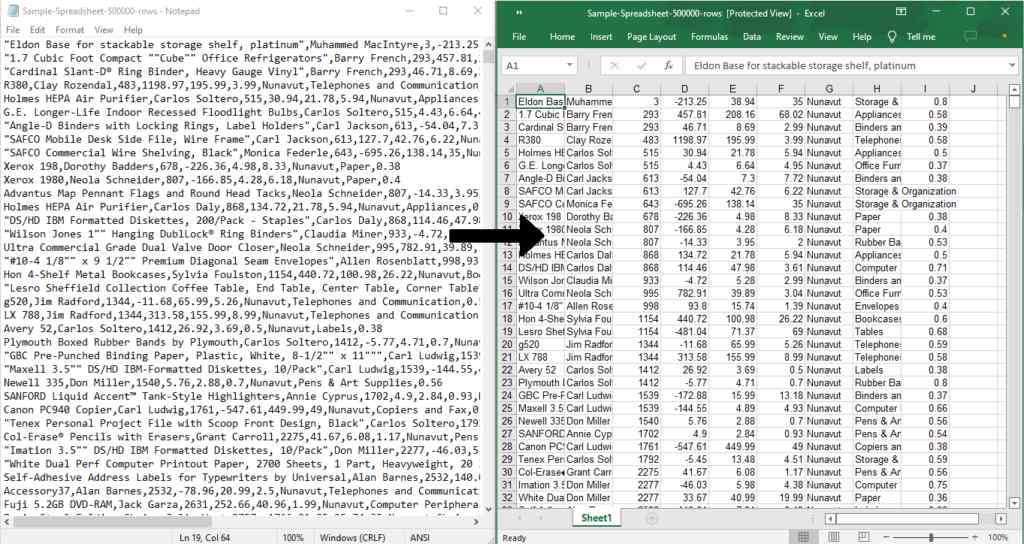Viewport: 1024px width, 544px height.
Task: Click the Tell me lightbulb icon
Action: click(x=892, y=37)
